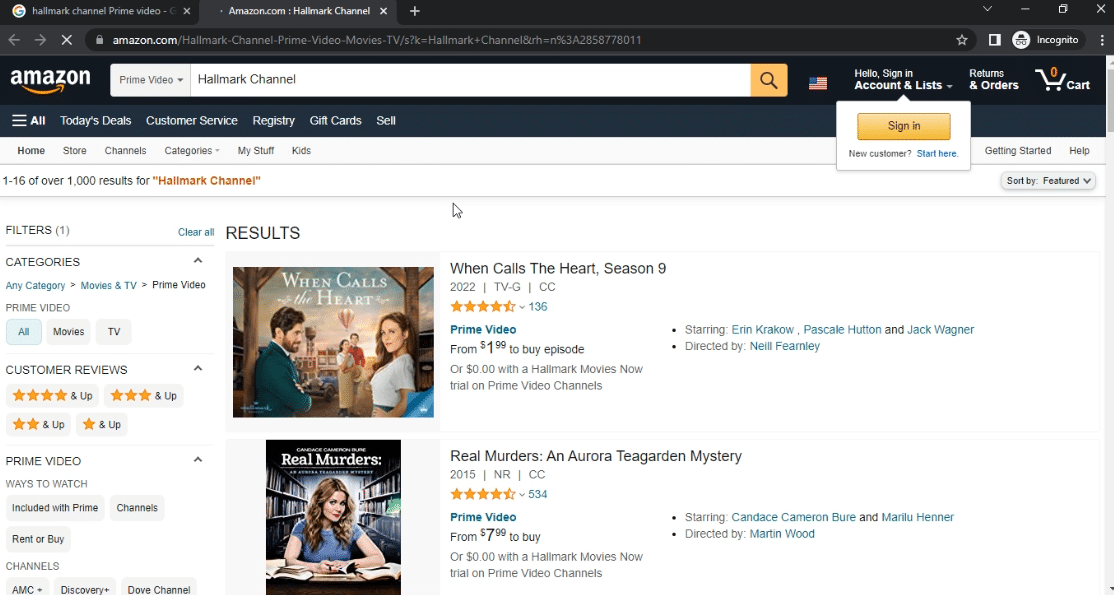Toggle the Channels ways-to-watch filter chip

[x=137, y=508]
